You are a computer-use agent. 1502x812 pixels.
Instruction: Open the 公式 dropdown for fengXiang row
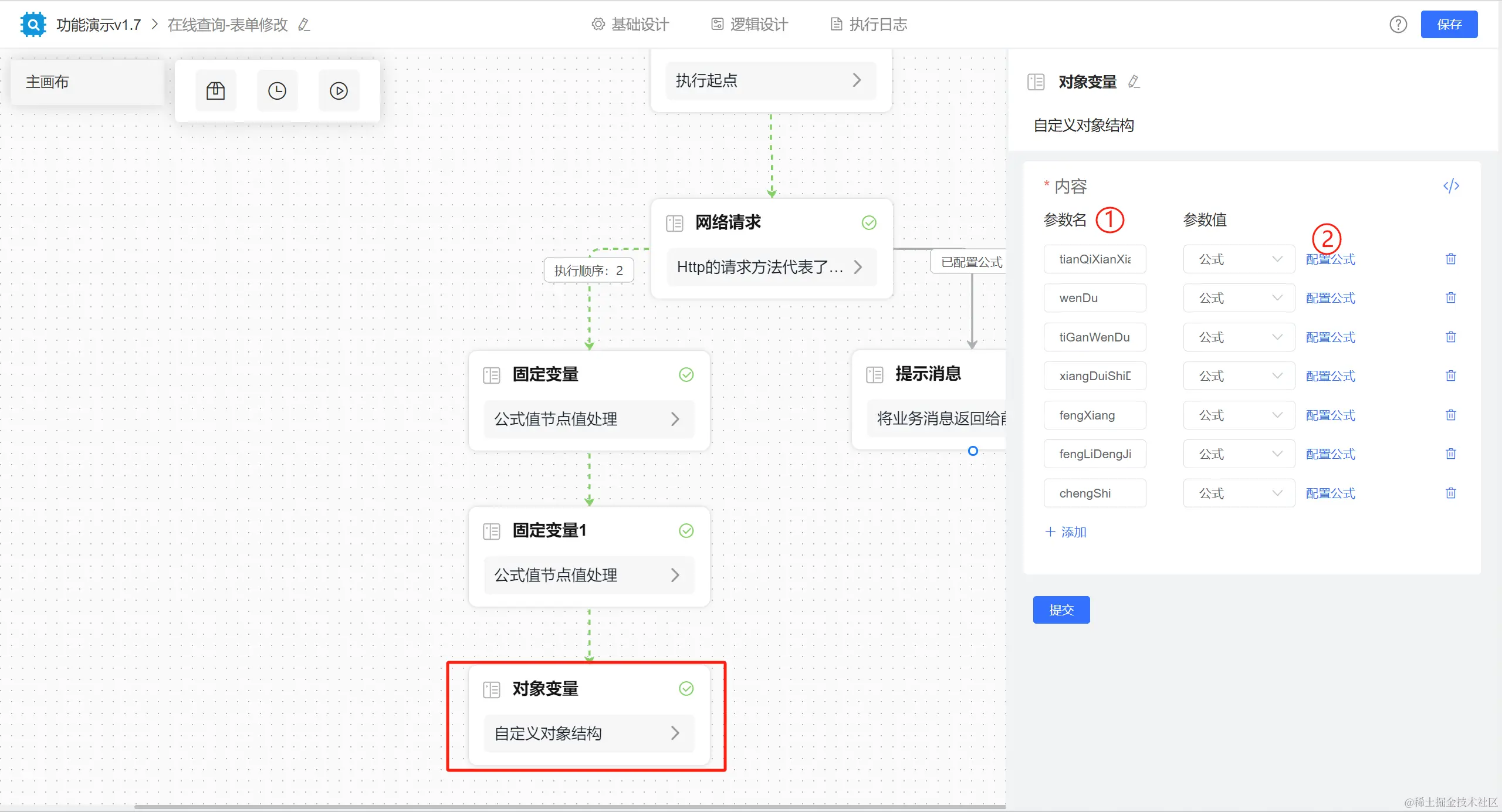[x=1239, y=415]
